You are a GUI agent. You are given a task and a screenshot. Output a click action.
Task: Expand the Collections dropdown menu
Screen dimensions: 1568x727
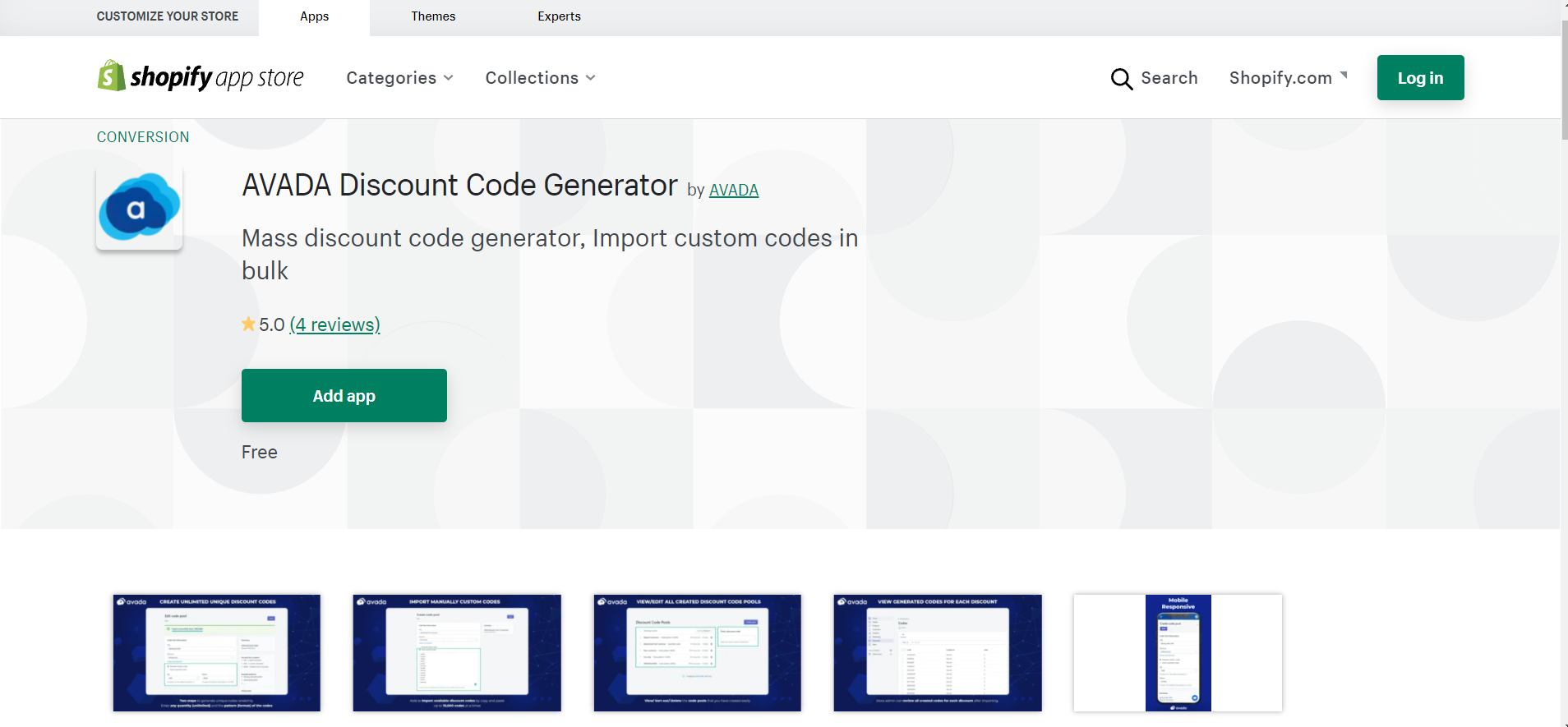point(540,78)
